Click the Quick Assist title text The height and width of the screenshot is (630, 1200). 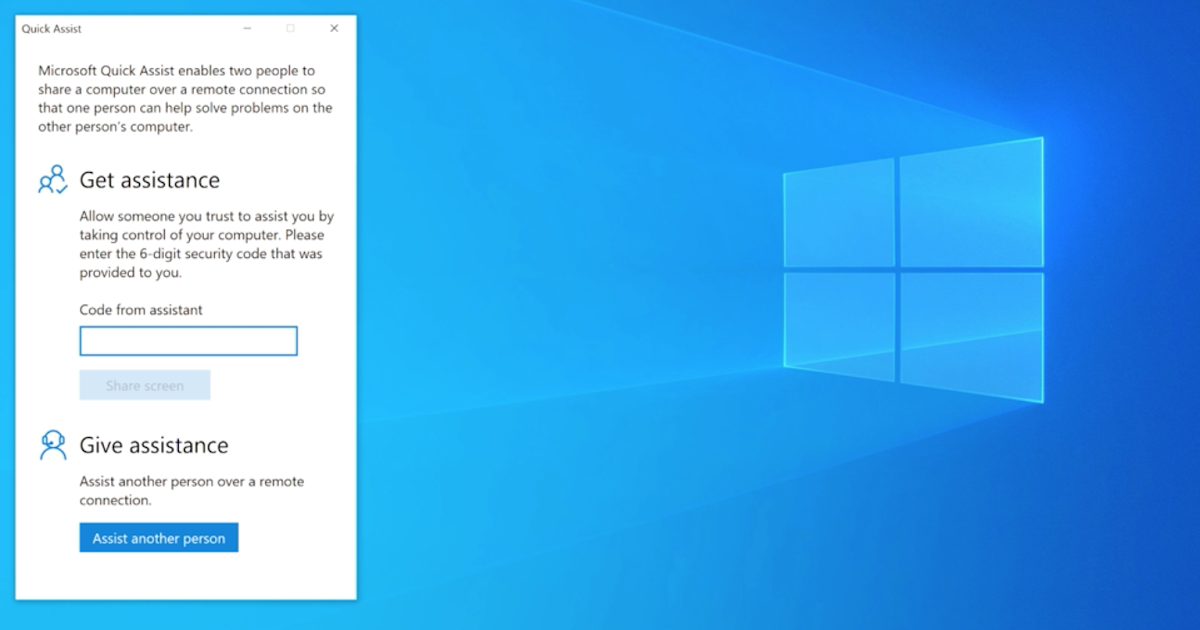click(52, 29)
